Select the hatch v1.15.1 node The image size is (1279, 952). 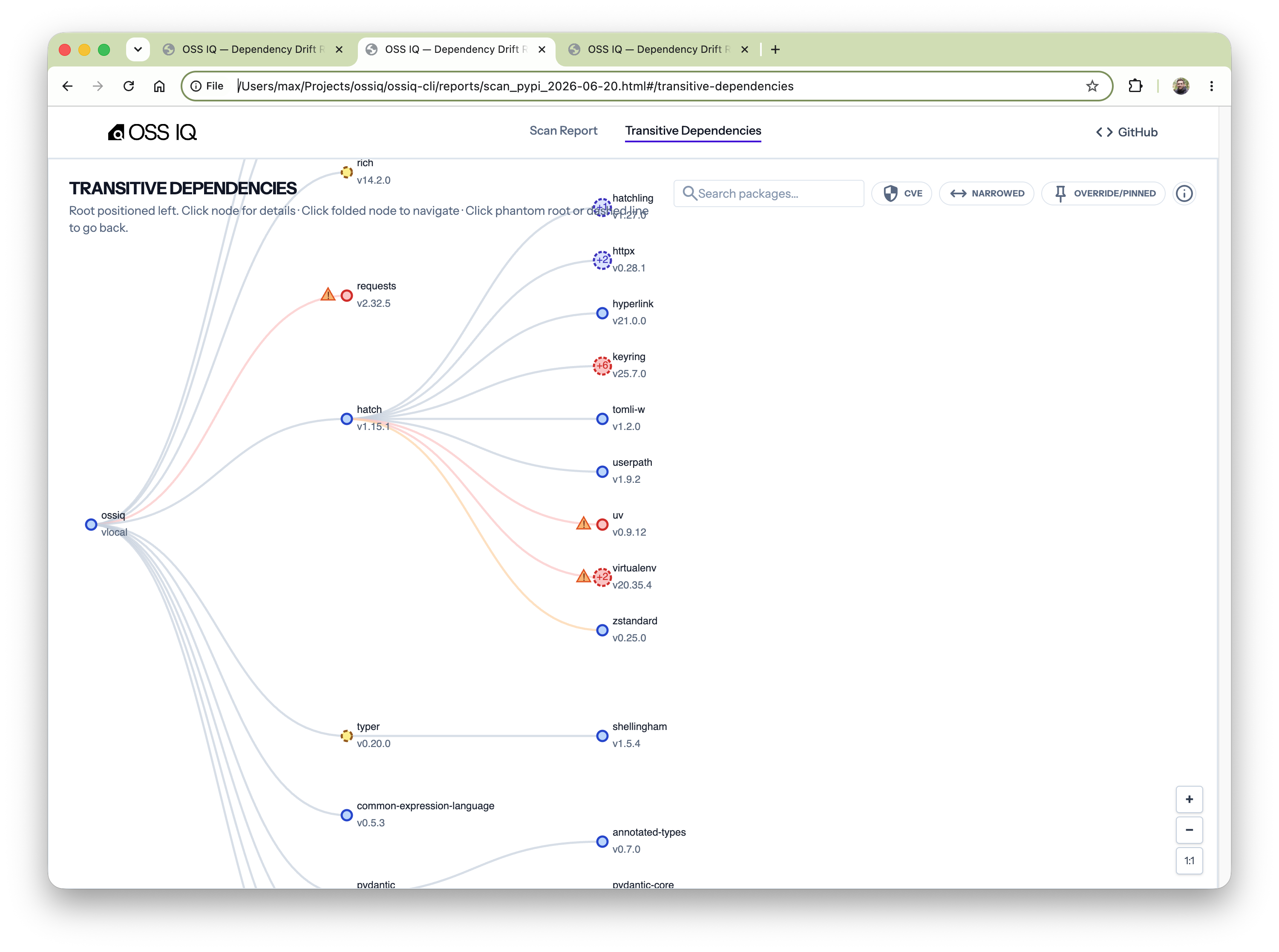[346, 419]
